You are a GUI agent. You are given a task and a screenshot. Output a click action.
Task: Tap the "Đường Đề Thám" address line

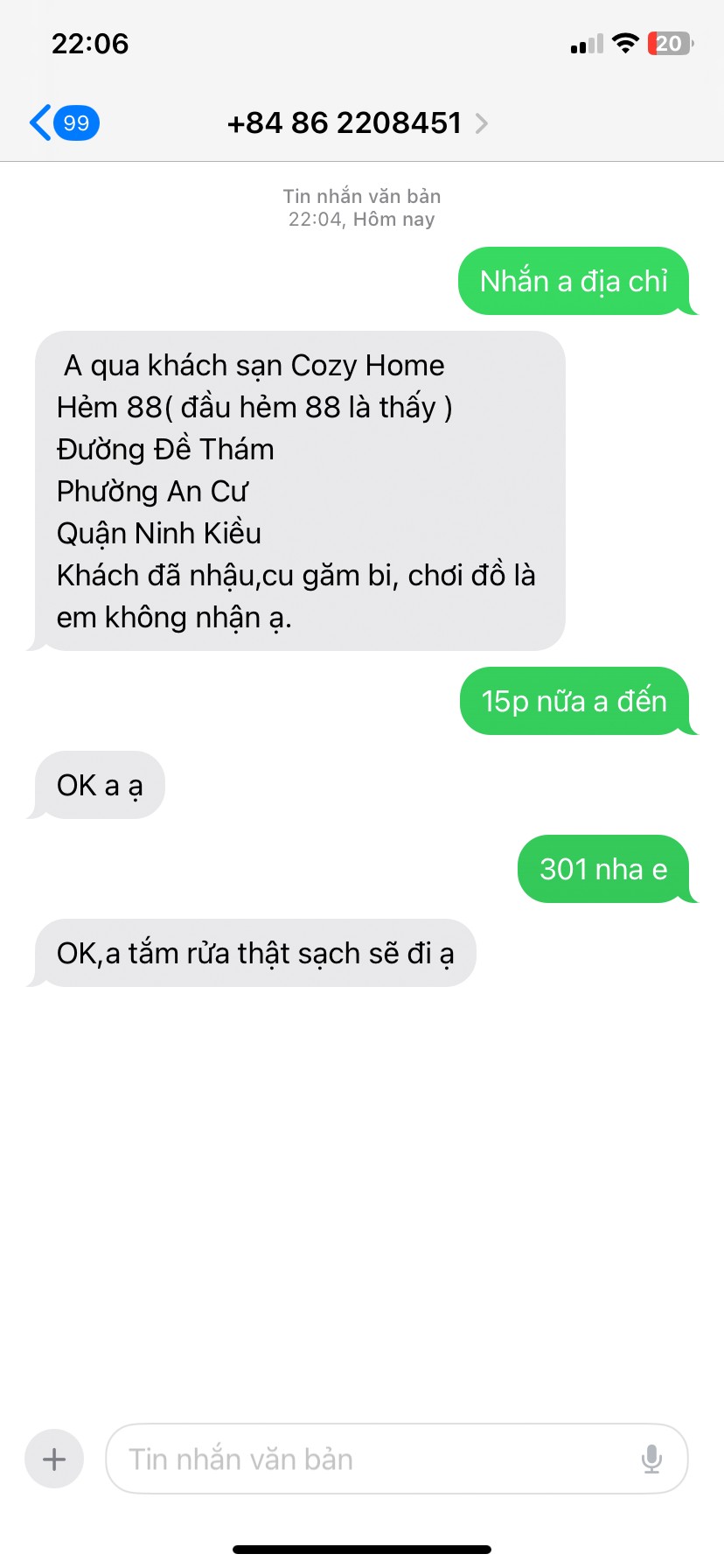click(165, 449)
